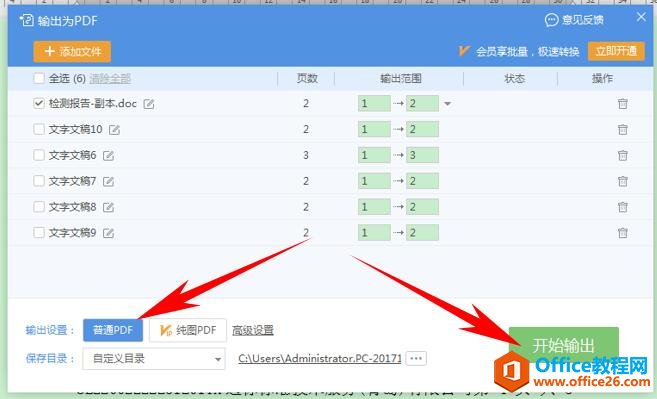Open 高级设置 advanced settings link

point(253,330)
